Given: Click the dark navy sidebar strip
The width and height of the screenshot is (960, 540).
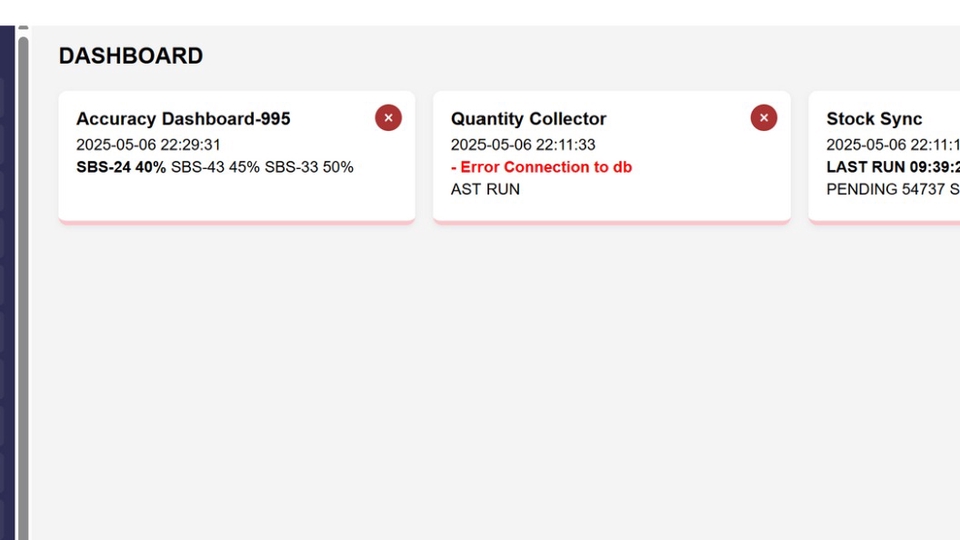Looking at the screenshot, I should 7,280.
